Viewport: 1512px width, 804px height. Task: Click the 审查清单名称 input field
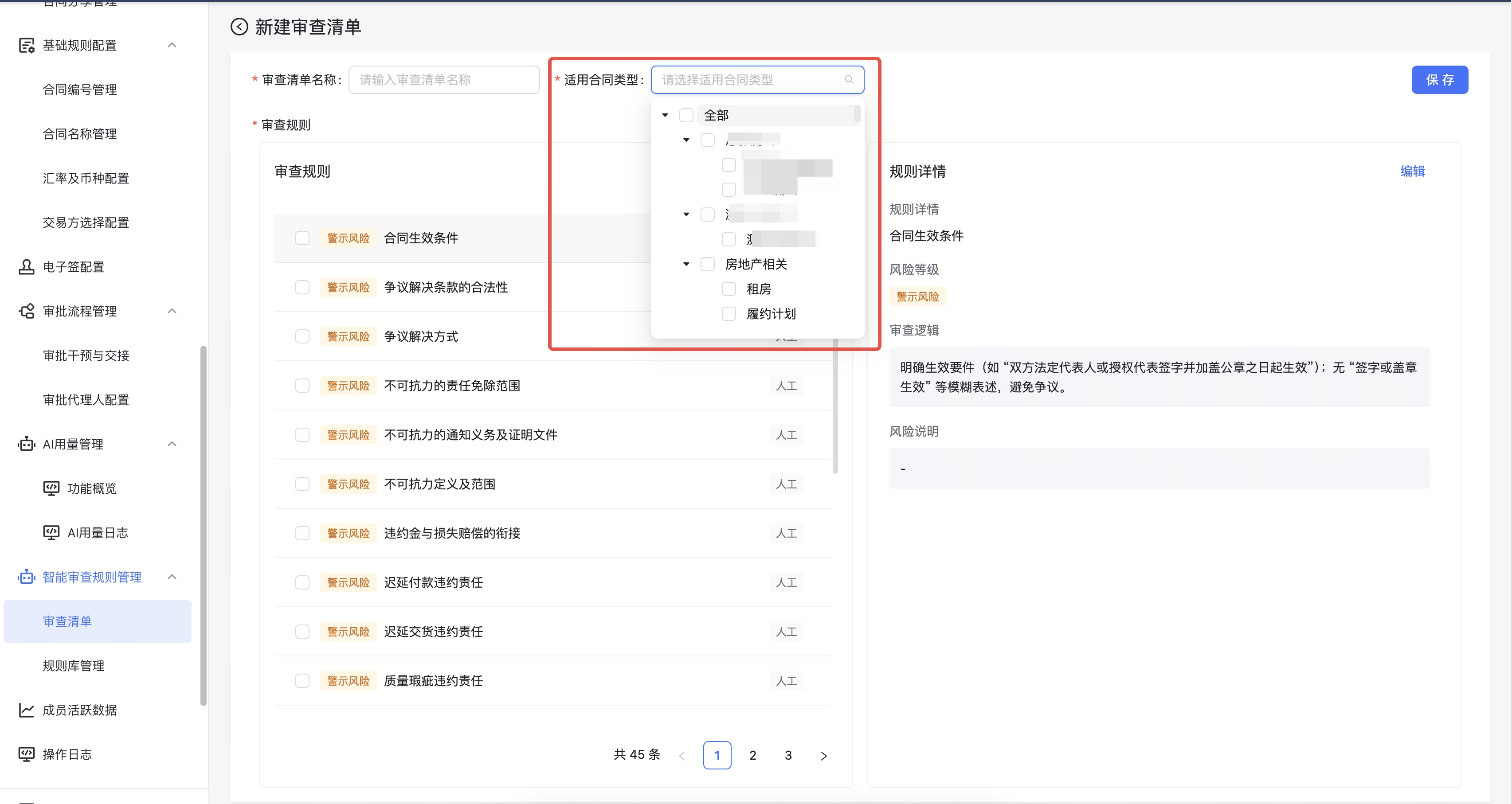click(x=444, y=80)
